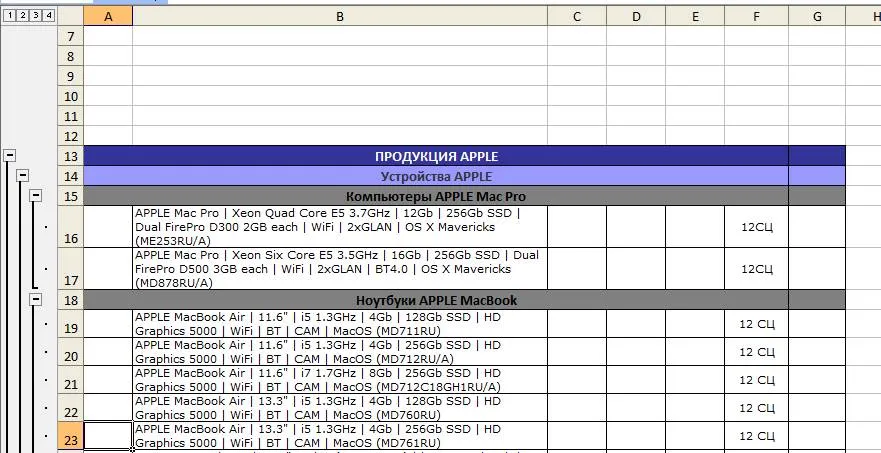Select row 8 header
The image size is (881, 453).
pyautogui.click(x=70, y=56)
